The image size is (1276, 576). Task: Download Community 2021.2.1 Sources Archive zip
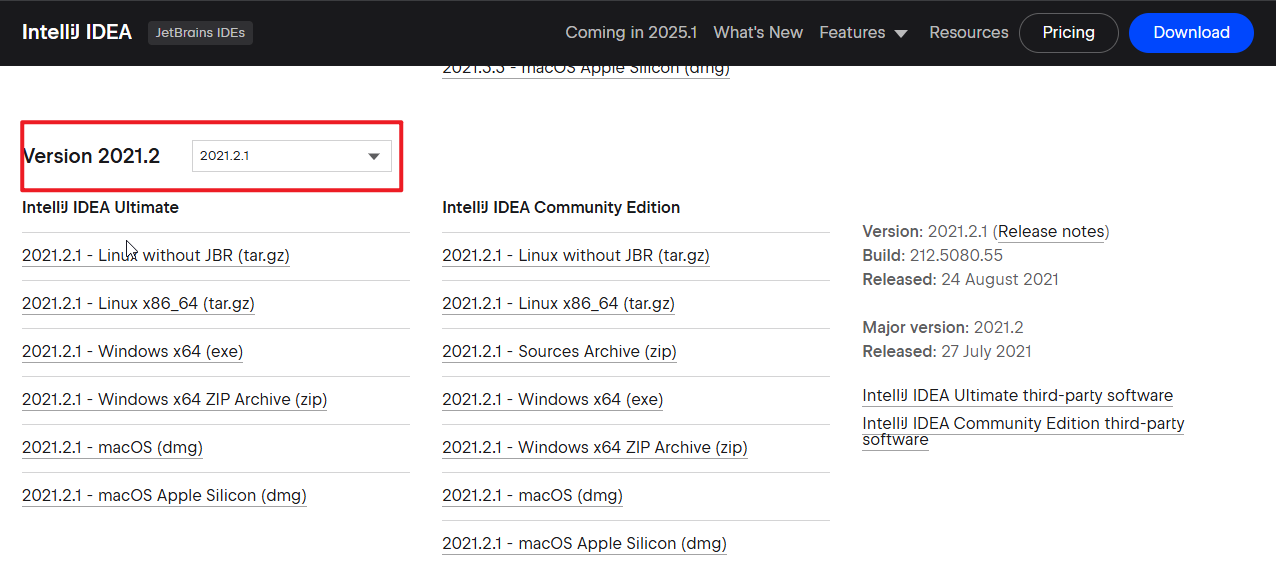pyautogui.click(x=559, y=352)
